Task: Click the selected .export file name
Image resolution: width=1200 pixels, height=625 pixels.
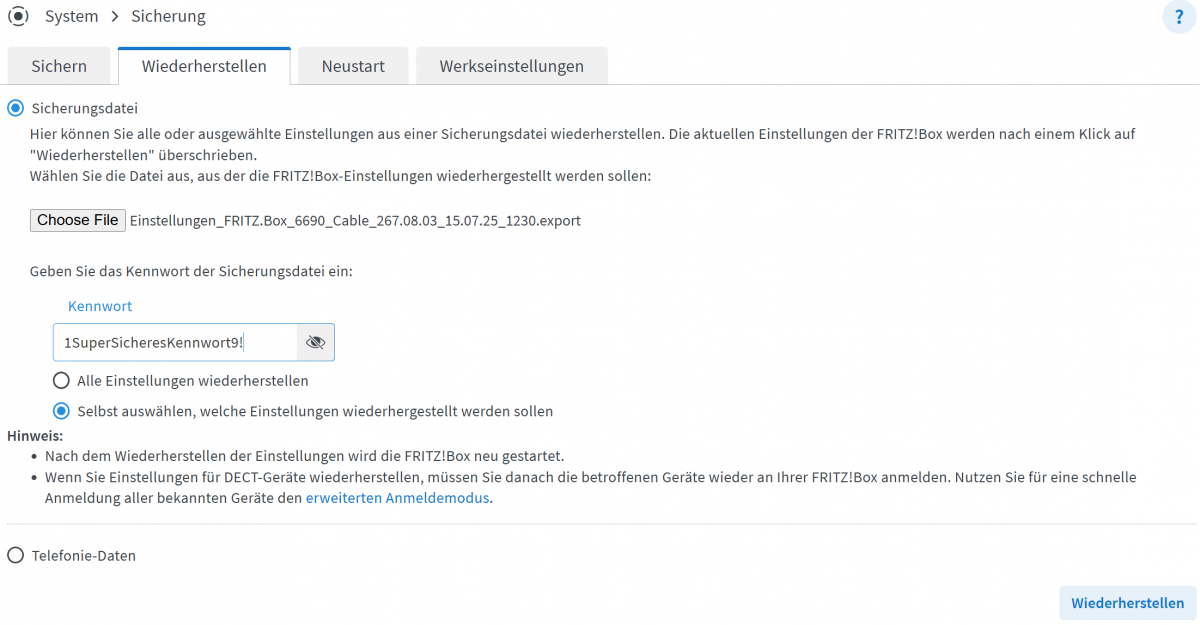Action: coord(355,221)
